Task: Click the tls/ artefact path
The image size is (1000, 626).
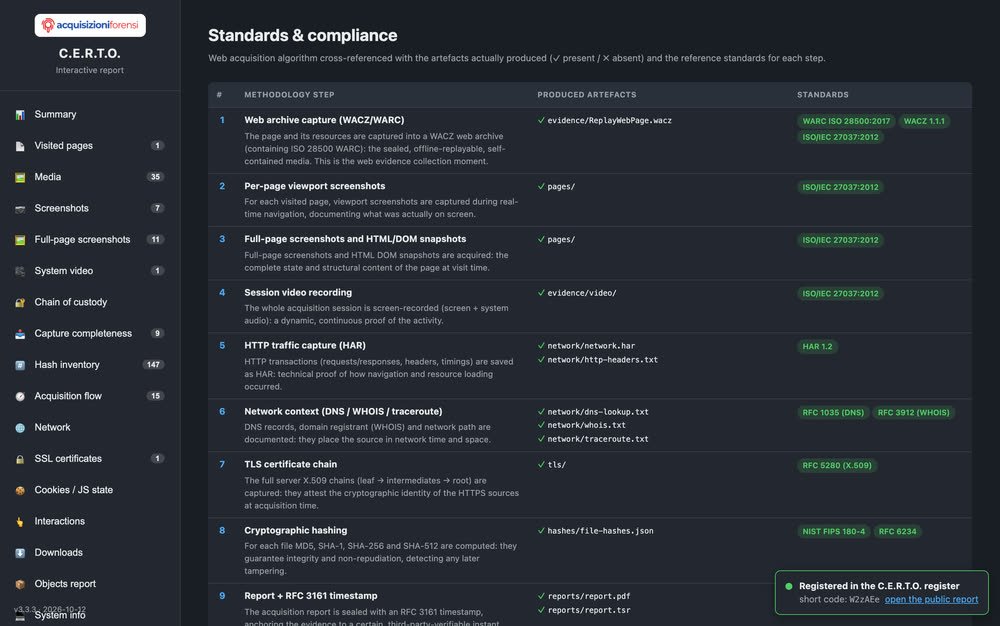Action: 556,465
